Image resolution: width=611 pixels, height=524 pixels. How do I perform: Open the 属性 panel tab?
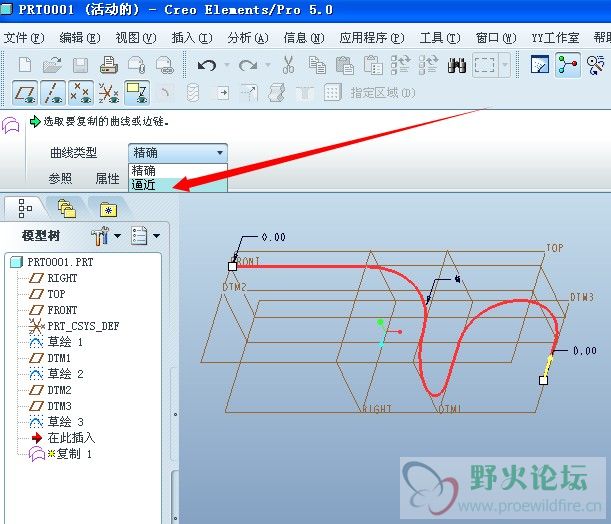tap(108, 178)
